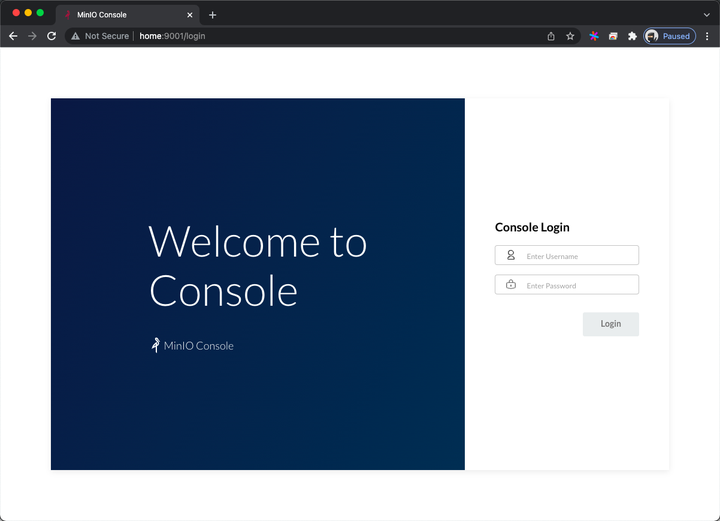Screen dimensions: 720x521
Task: Open the Extensions puzzle piece menu
Action: [x=632, y=36]
